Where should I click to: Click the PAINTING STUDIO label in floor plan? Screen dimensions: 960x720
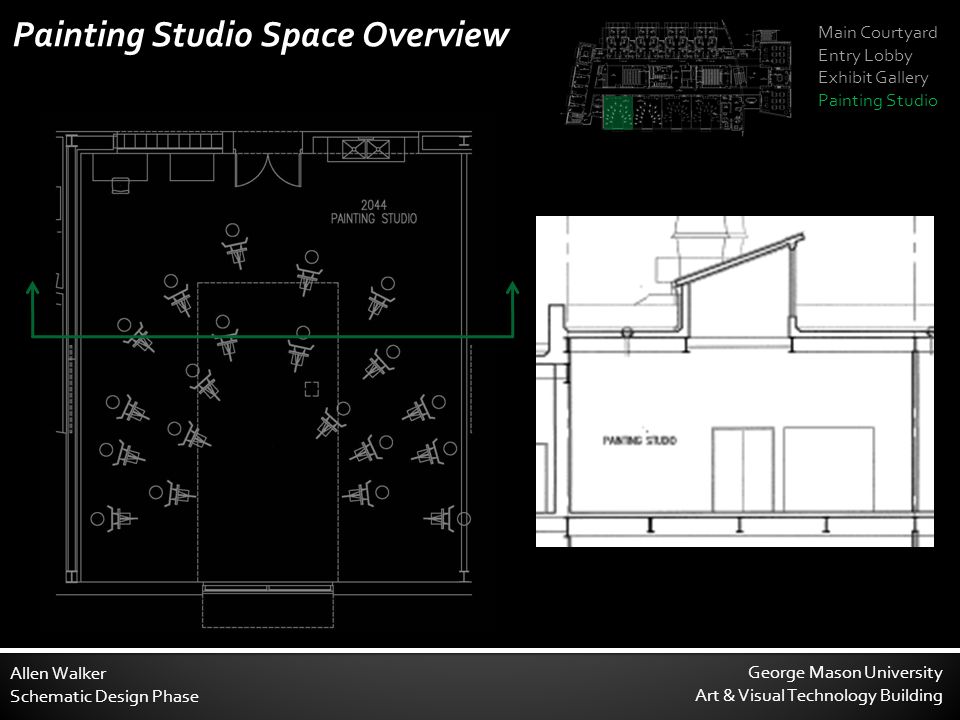[373, 219]
